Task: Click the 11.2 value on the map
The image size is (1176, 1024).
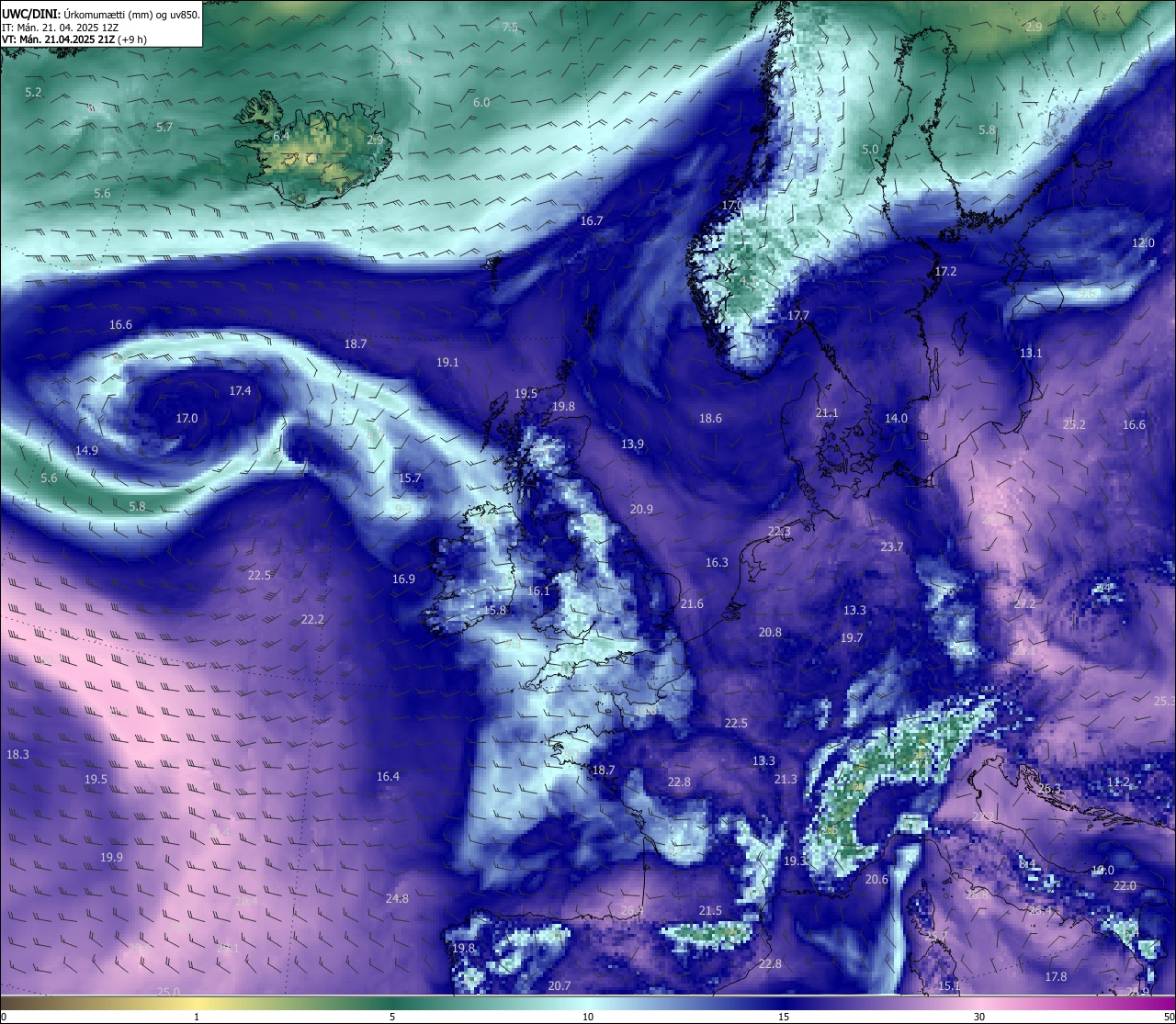Action: point(1118,782)
